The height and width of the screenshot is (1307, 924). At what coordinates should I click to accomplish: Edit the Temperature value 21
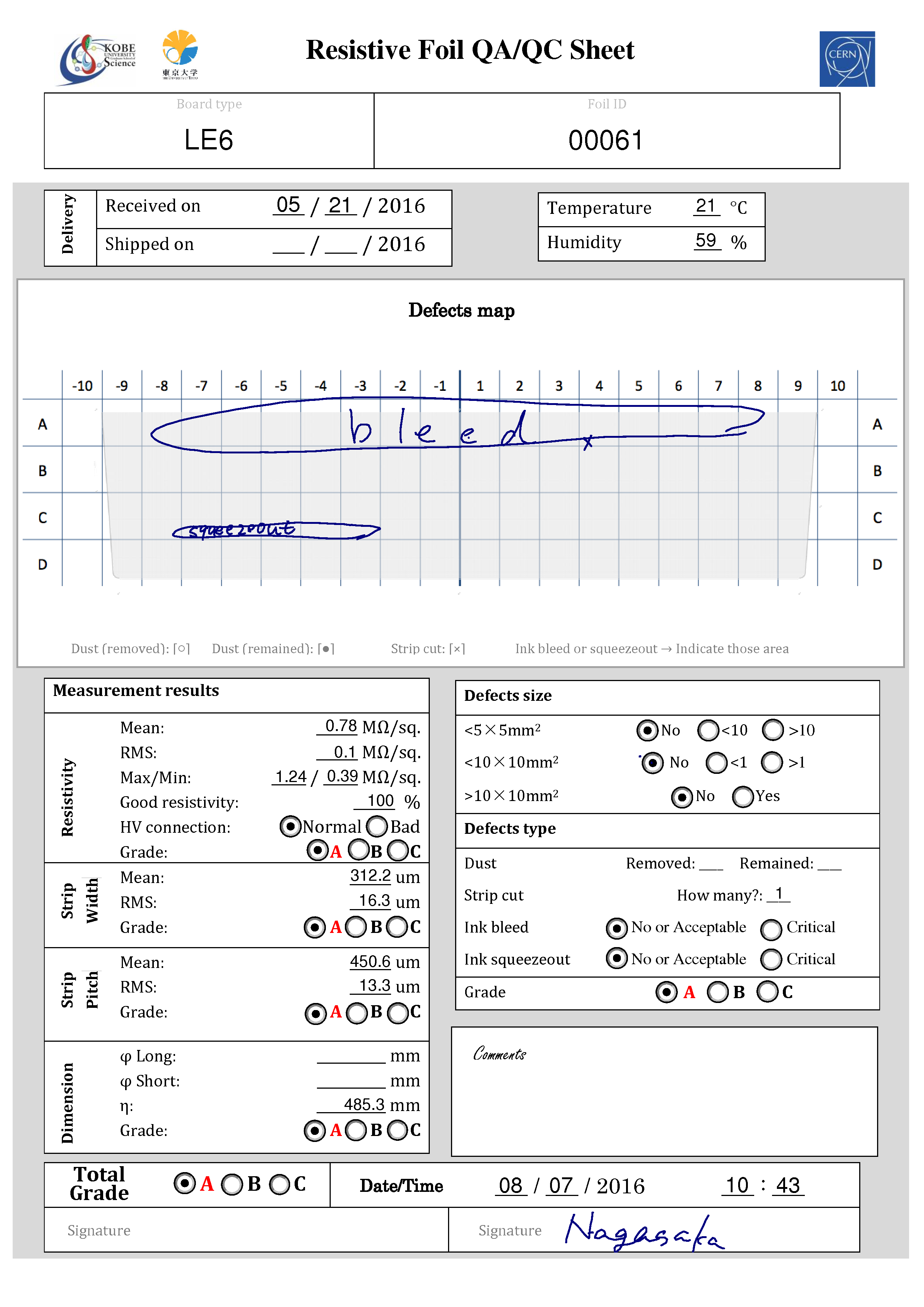[x=706, y=206]
